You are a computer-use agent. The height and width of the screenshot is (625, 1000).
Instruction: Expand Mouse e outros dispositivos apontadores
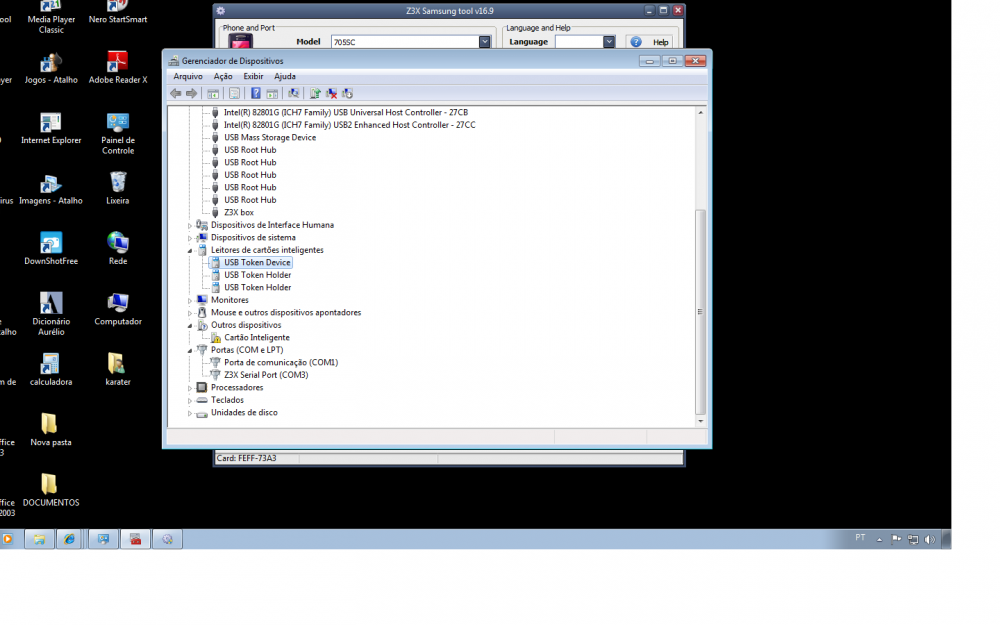pyautogui.click(x=189, y=313)
